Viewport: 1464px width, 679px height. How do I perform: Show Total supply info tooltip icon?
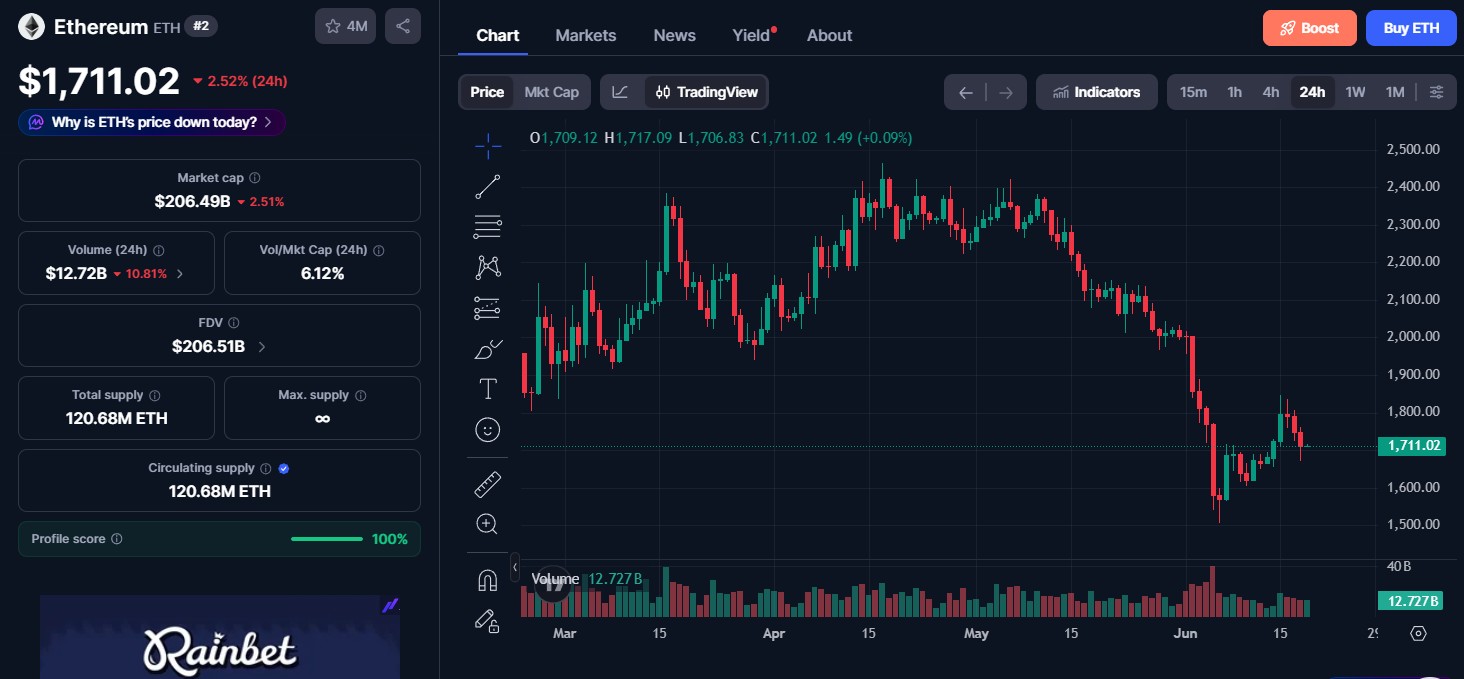(155, 396)
